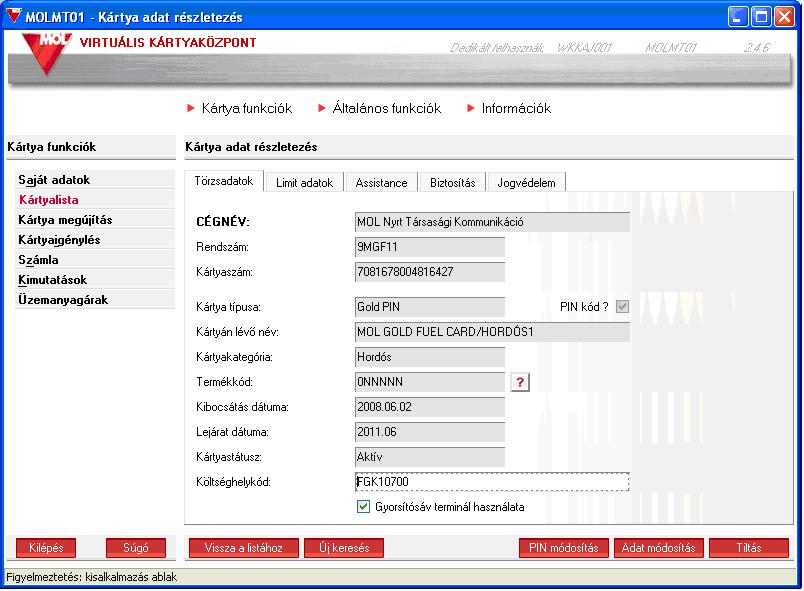Switch to the Törzsadatok tab
804x591 pixels.
pyautogui.click(x=224, y=181)
